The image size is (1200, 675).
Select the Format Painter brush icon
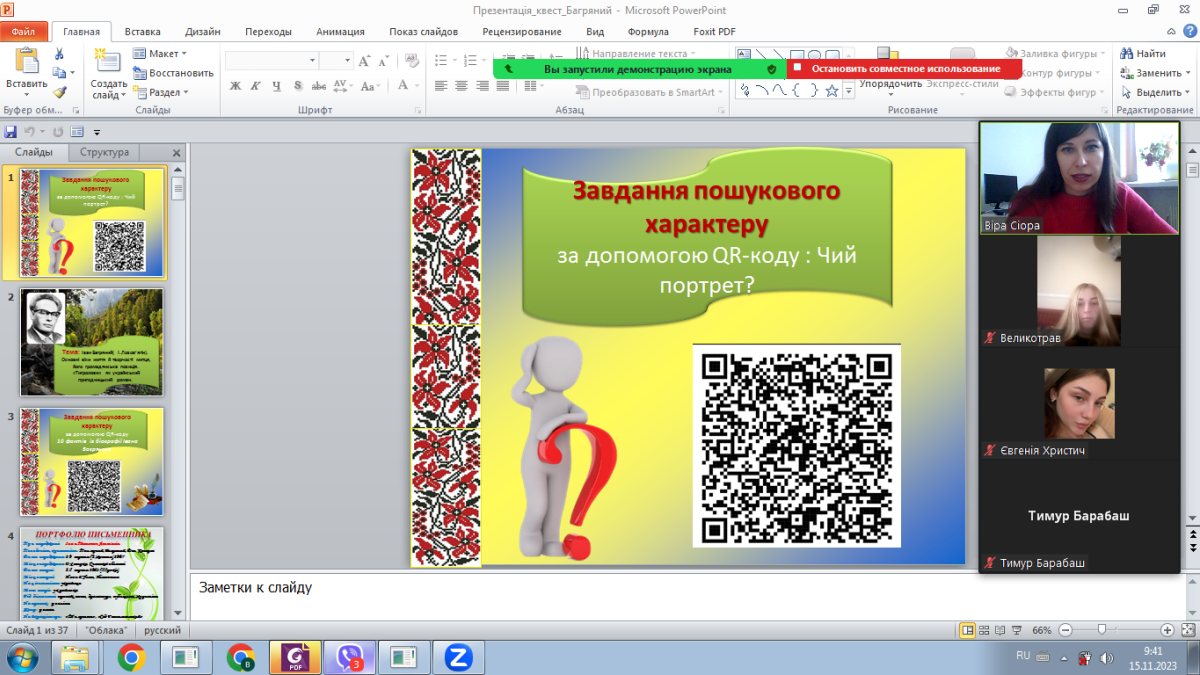coord(59,92)
